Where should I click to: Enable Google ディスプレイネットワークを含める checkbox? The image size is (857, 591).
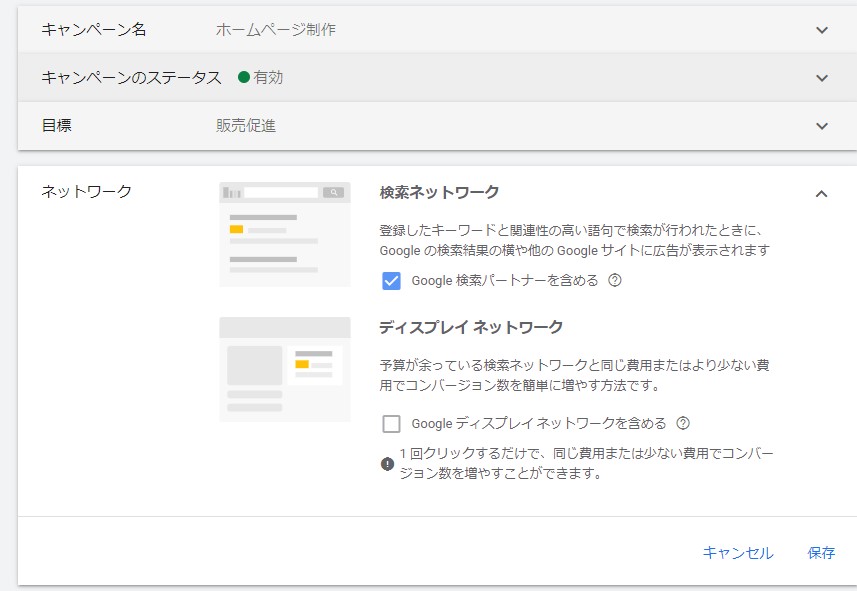(x=391, y=424)
